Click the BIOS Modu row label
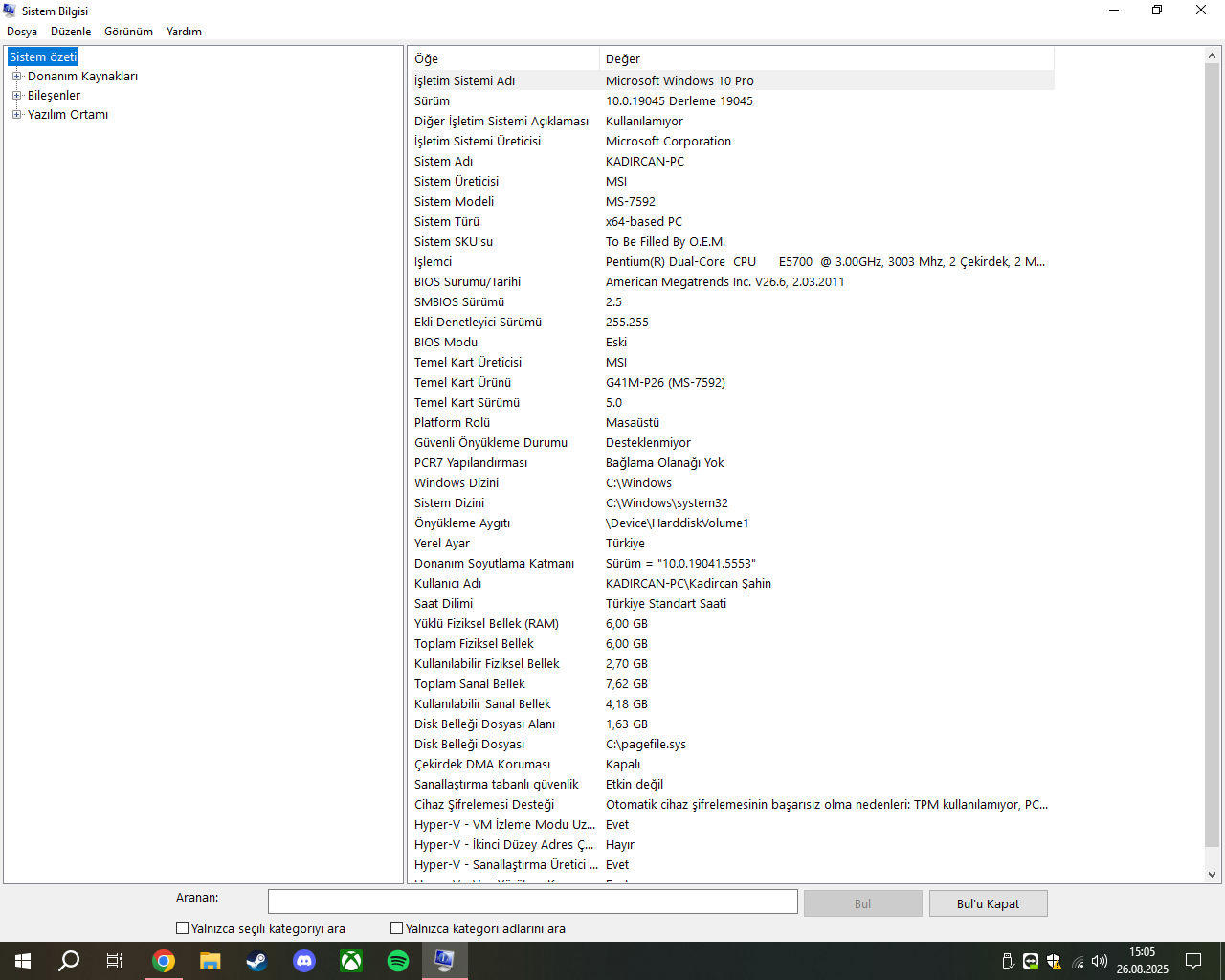The height and width of the screenshot is (980, 1225). point(446,342)
